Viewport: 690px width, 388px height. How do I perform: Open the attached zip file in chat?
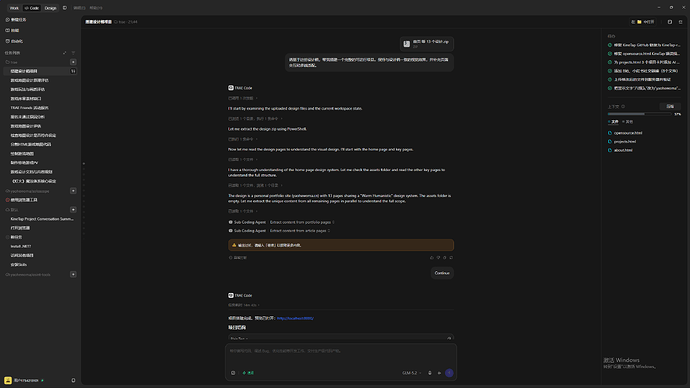(427, 44)
